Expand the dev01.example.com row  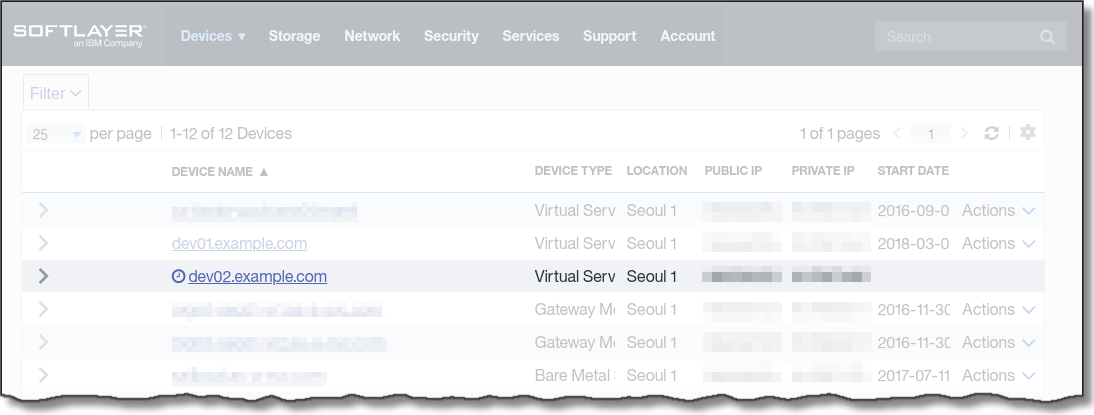(x=43, y=243)
